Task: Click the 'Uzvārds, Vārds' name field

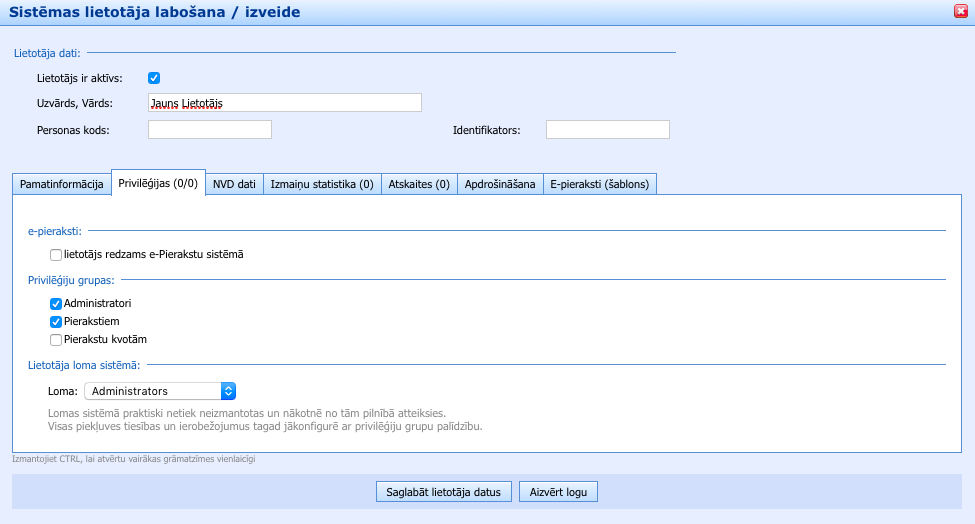Action: pos(284,102)
